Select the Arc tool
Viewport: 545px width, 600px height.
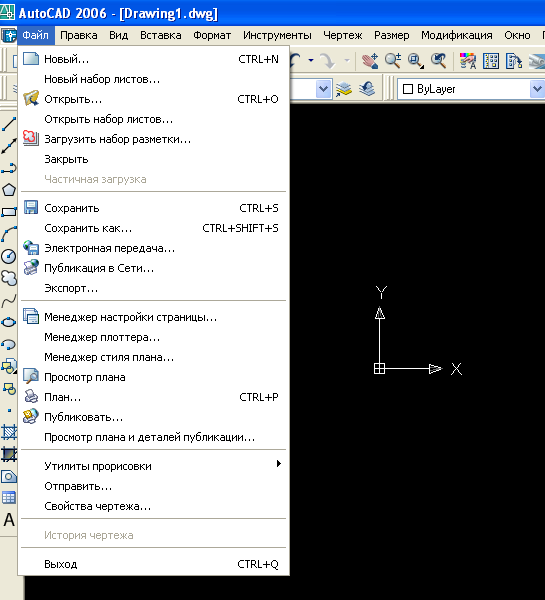point(8,234)
